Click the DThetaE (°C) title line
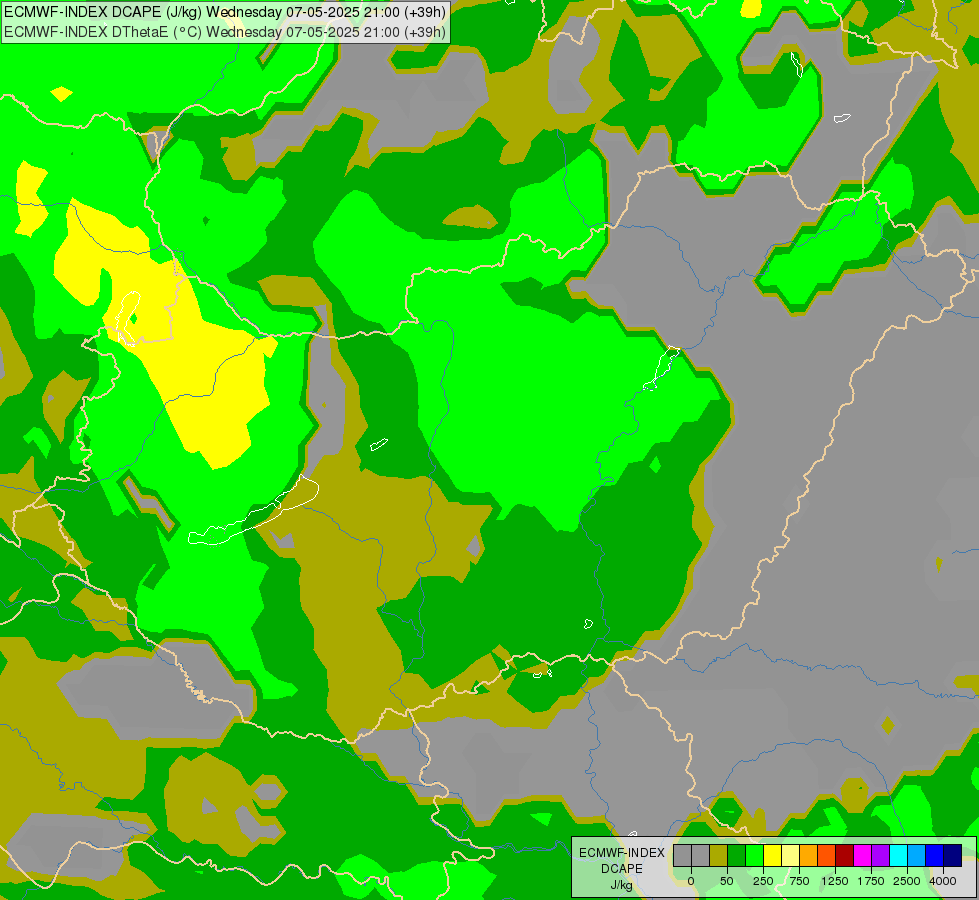 pos(225,31)
